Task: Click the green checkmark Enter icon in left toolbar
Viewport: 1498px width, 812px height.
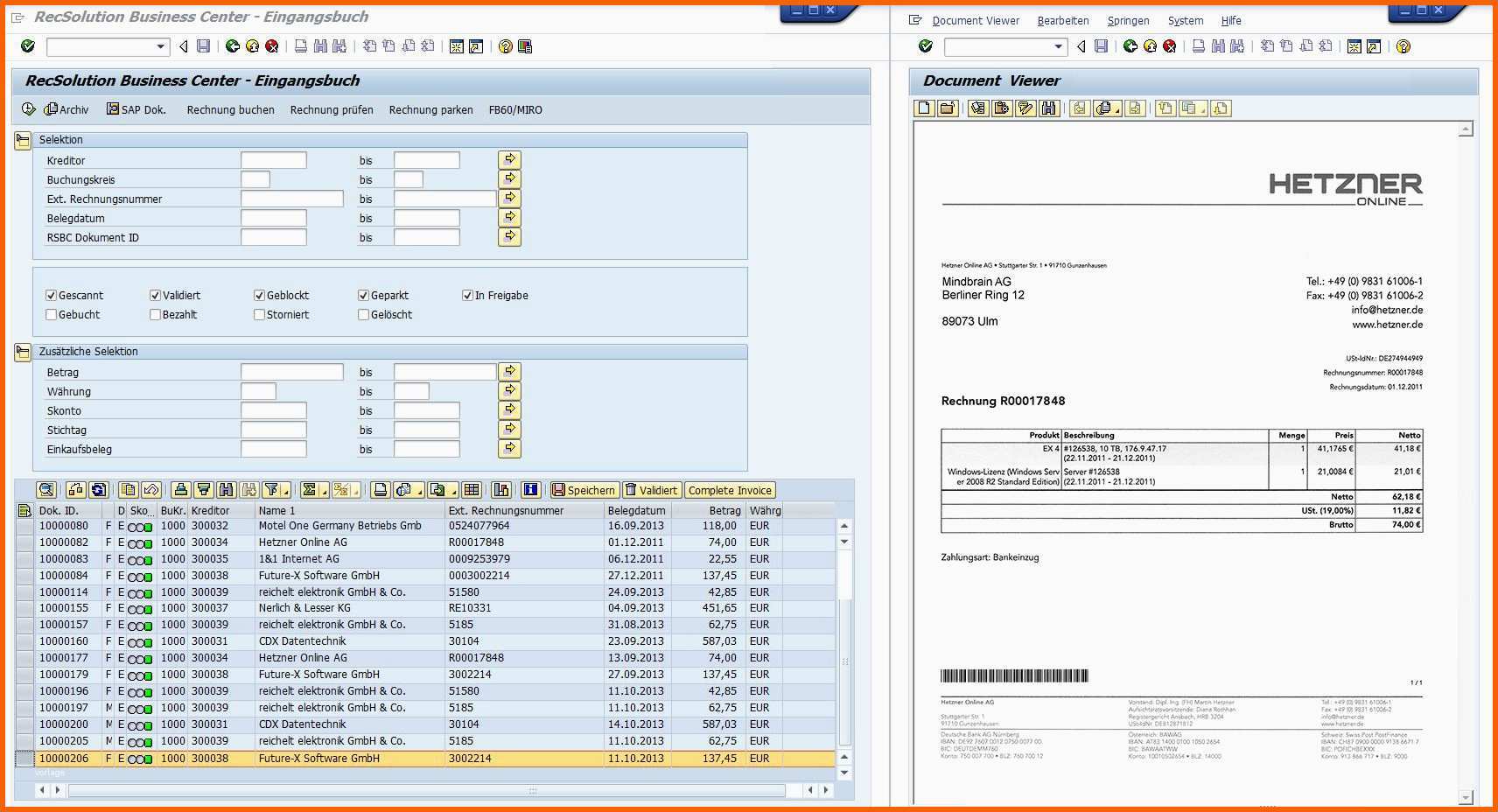Action: (28, 46)
